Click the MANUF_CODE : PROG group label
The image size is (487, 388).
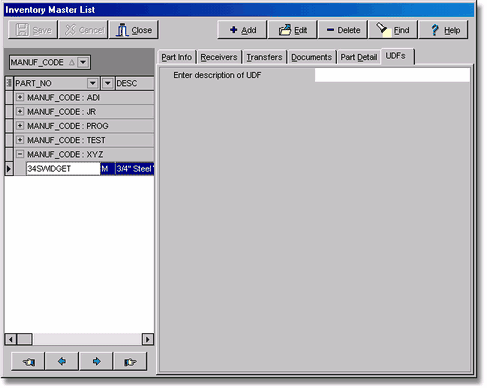[68, 126]
